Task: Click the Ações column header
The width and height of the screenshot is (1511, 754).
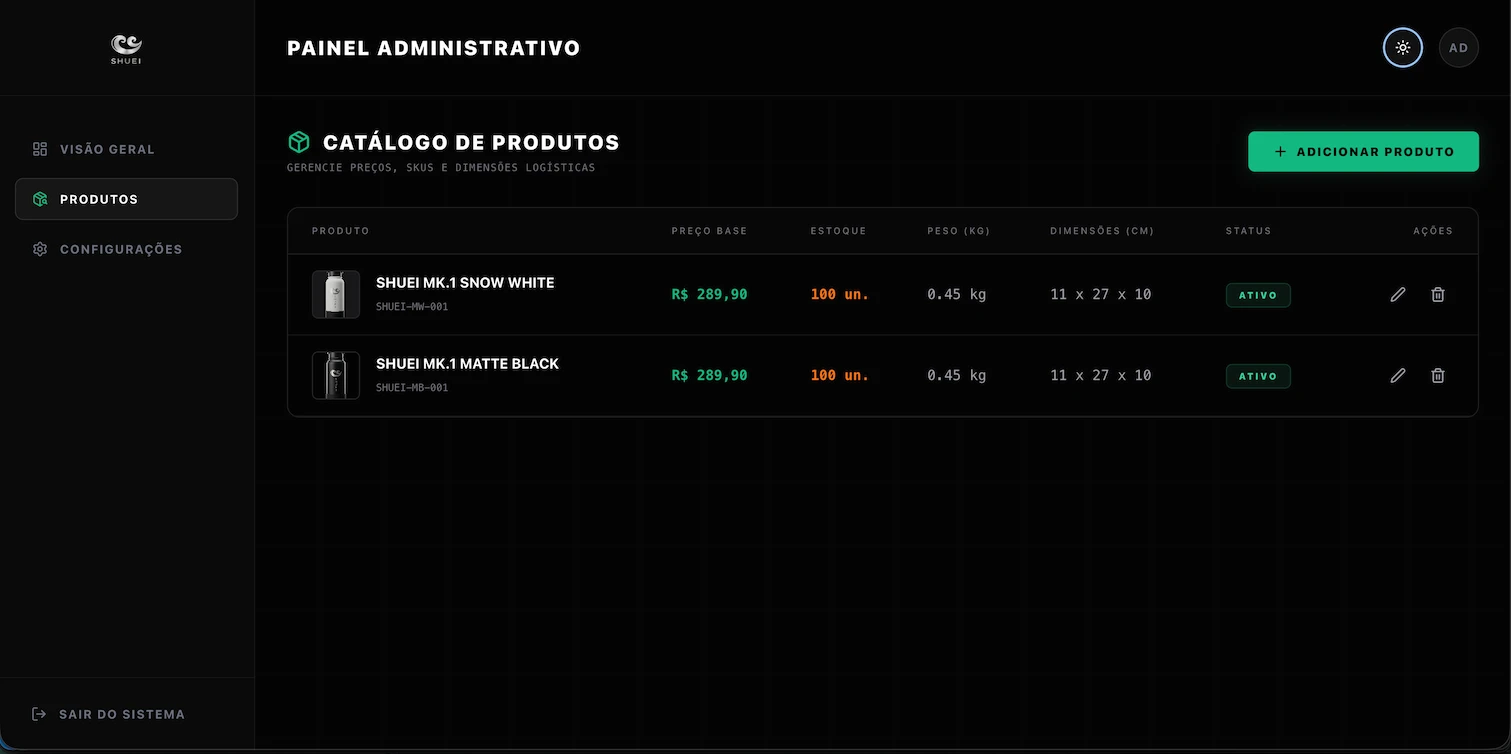Action: [x=1433, y=231]
